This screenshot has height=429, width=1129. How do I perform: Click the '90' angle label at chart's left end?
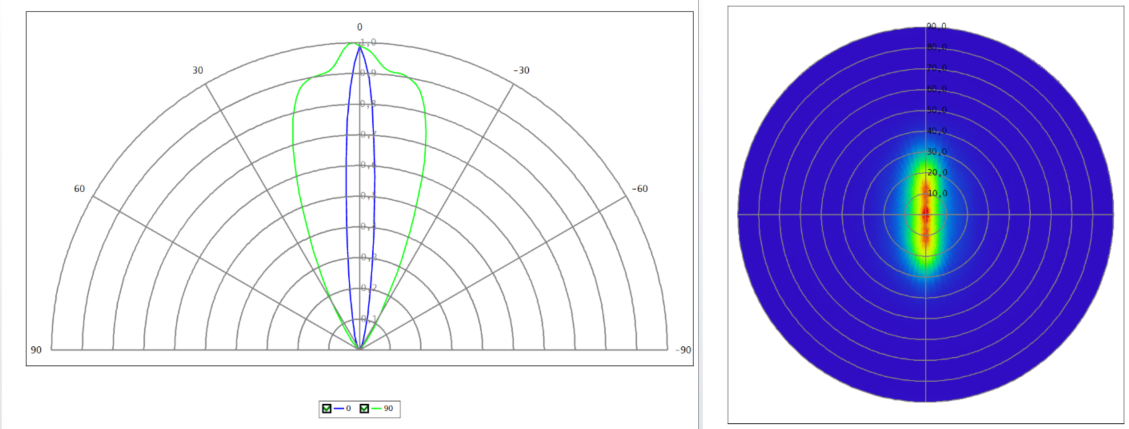coord(37,350)
